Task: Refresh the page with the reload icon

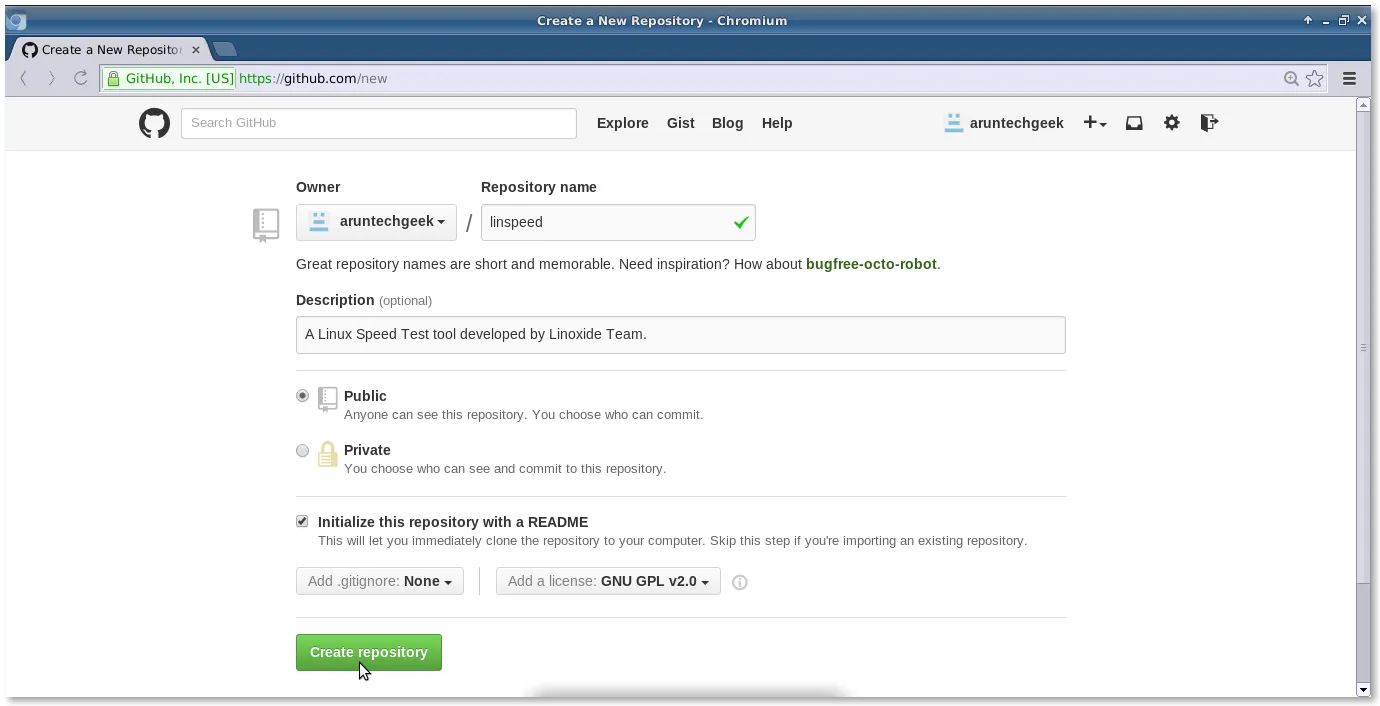Action: click(81, 78)
